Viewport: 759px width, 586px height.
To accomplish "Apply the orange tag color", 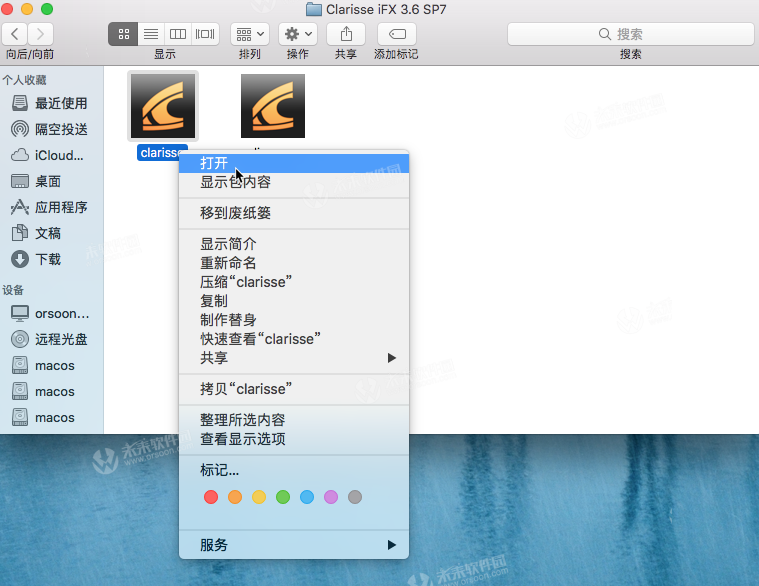I will pos(235,497).
